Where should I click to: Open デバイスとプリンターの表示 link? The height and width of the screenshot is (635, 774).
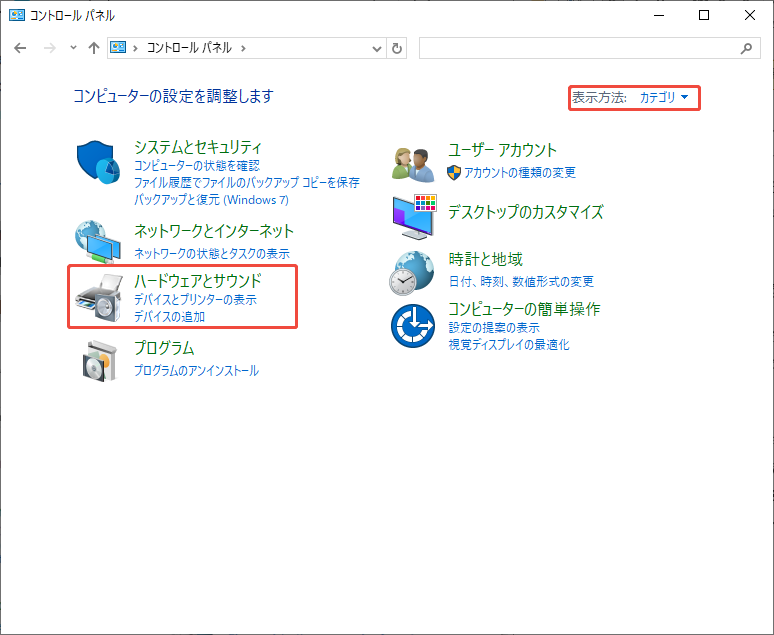pos(195,299)
